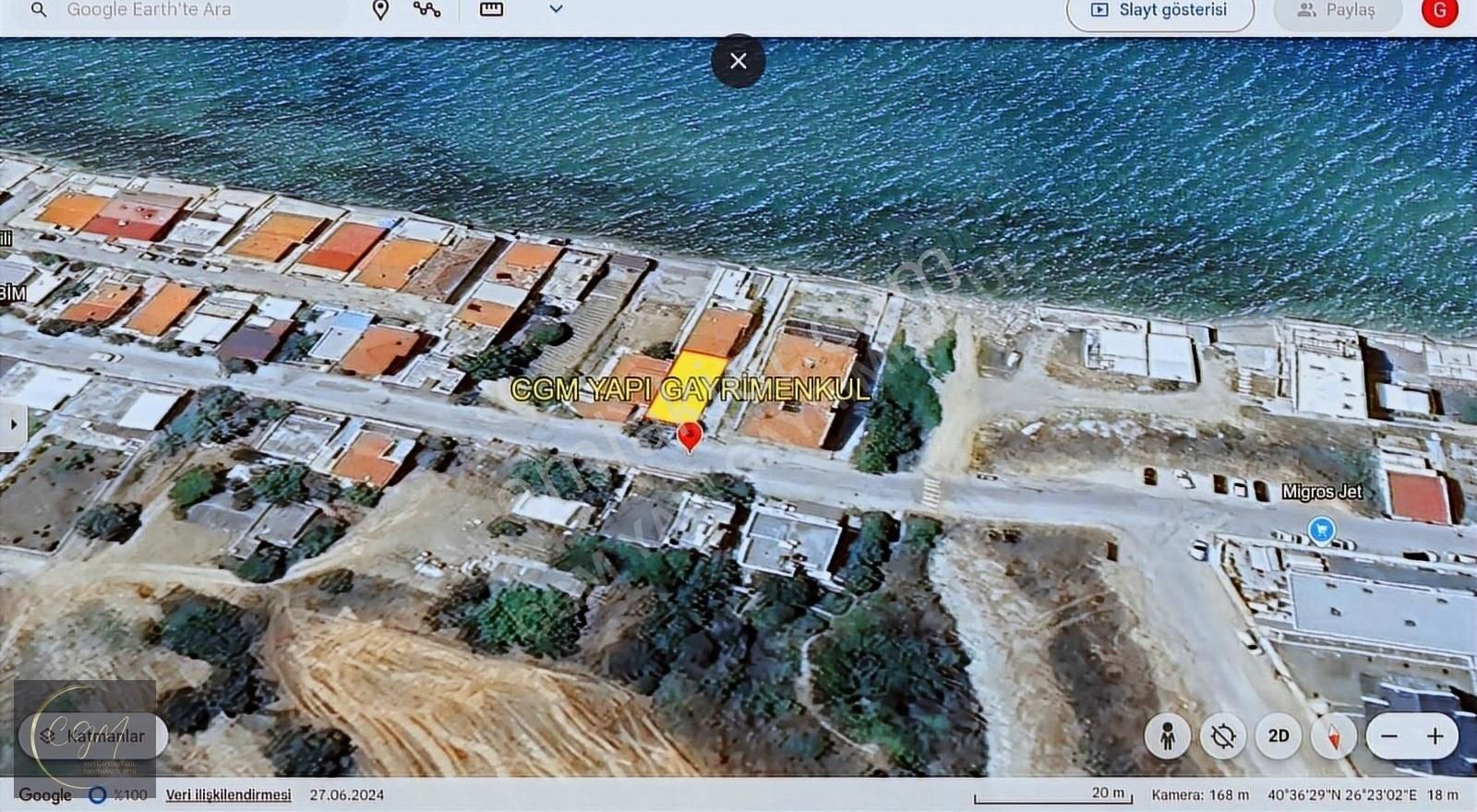The width and height of the screenshot is (1477, 812).
Task: Expand the left side panel arrow
Action: (x=13, y=425)
